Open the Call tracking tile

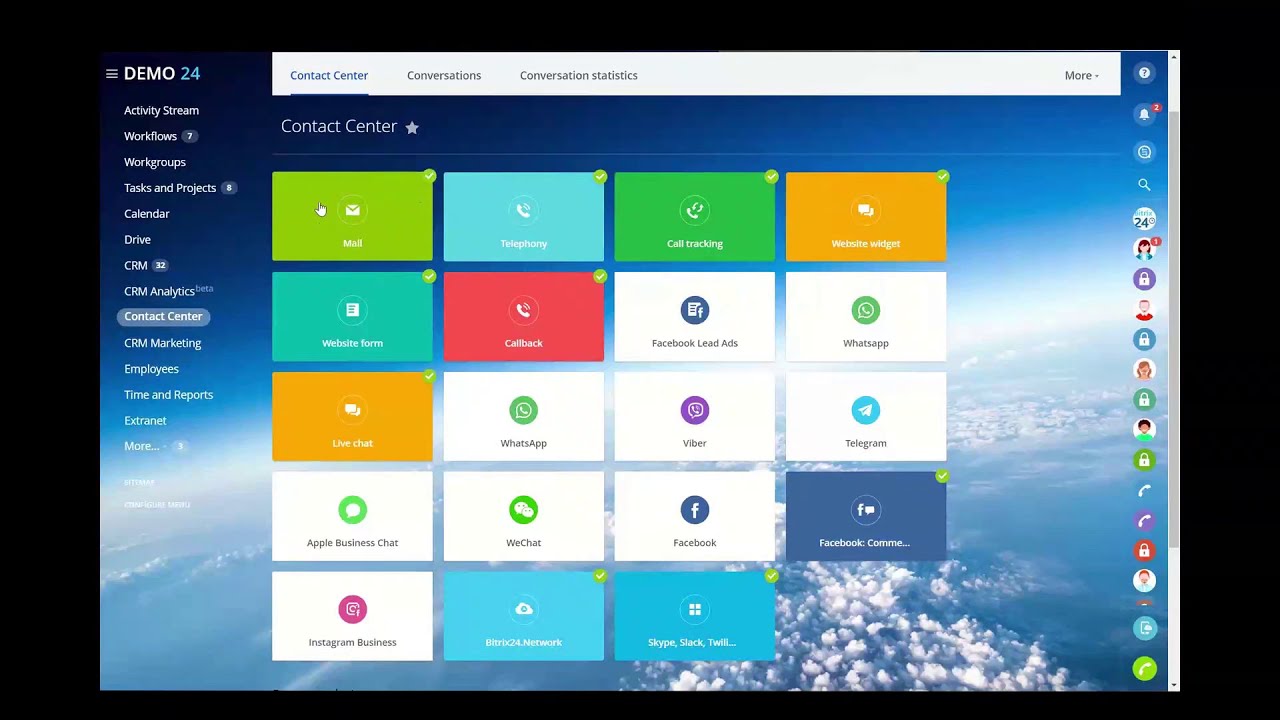(x=694, y=216)
